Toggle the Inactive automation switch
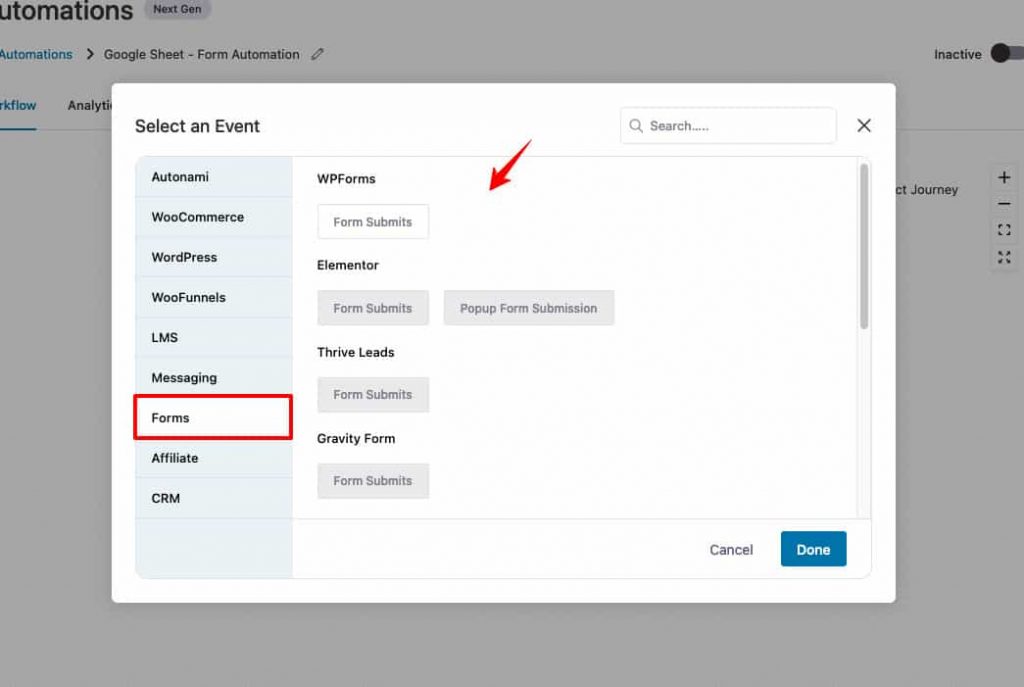Image resolution: width=1024 pixels, height=687 pixels. [1007, 54]
